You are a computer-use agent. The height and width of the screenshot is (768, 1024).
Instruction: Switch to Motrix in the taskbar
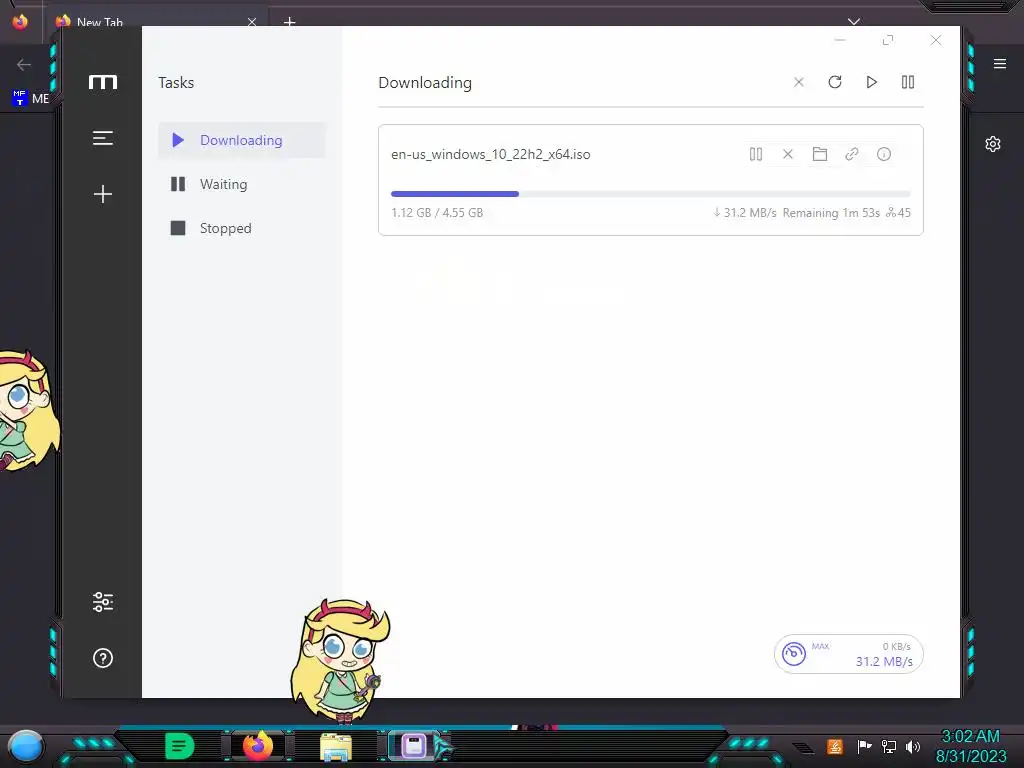point(413,746)
